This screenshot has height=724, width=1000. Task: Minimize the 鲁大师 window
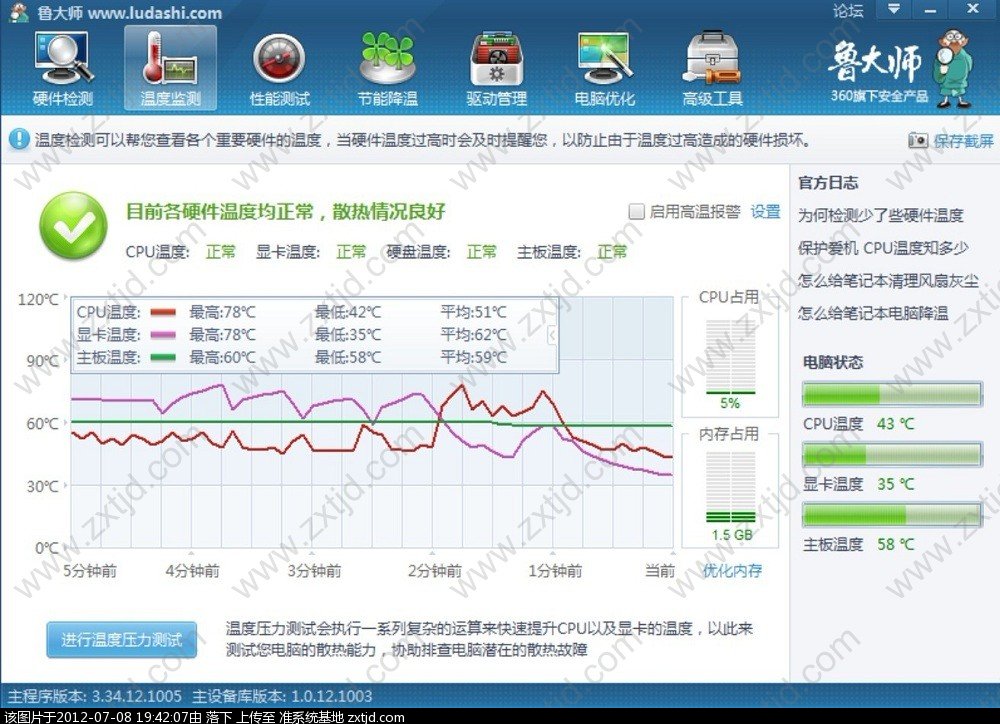[x=931, y=9]
